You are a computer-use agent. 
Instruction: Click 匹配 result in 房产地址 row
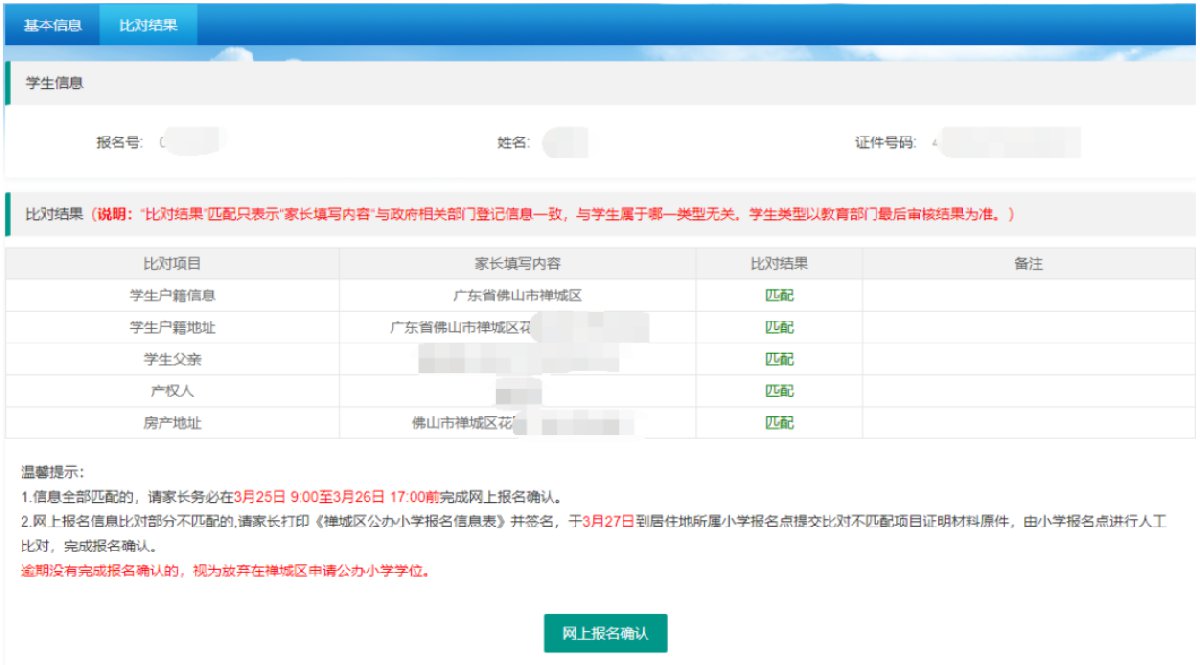(x=779, y=423)
